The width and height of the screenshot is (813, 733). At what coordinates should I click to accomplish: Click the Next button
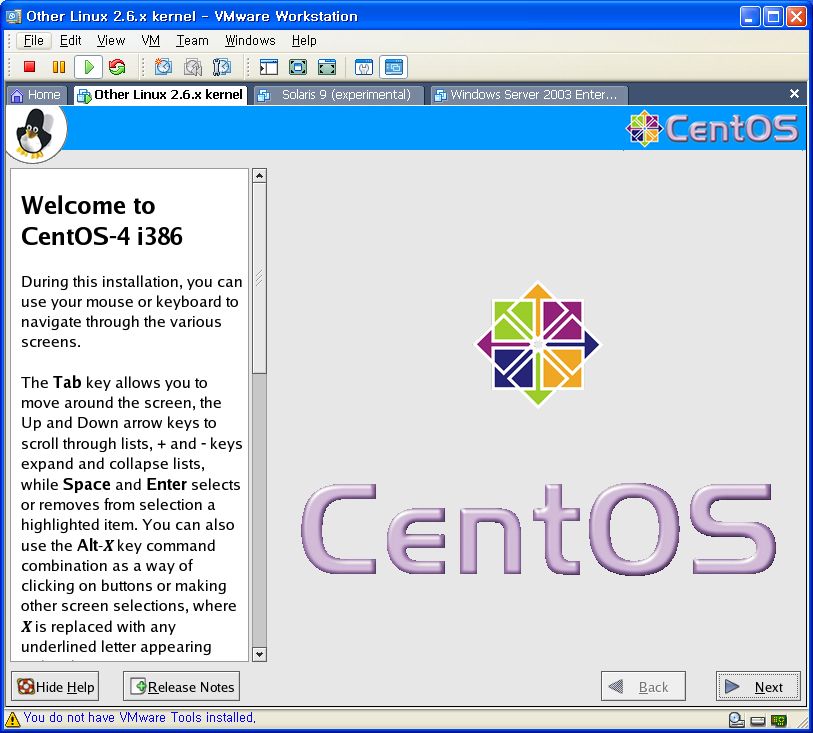[x=758, y=687]
